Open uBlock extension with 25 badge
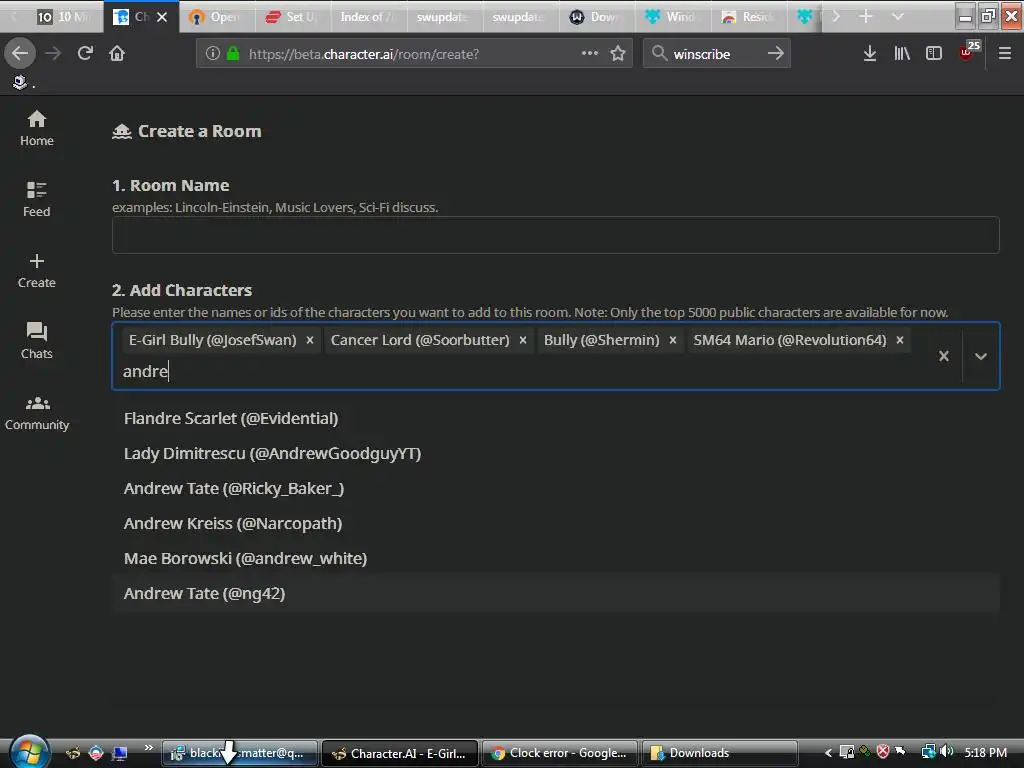The width and height of the screenshot is (1024, 768). (x=968, y=52)
